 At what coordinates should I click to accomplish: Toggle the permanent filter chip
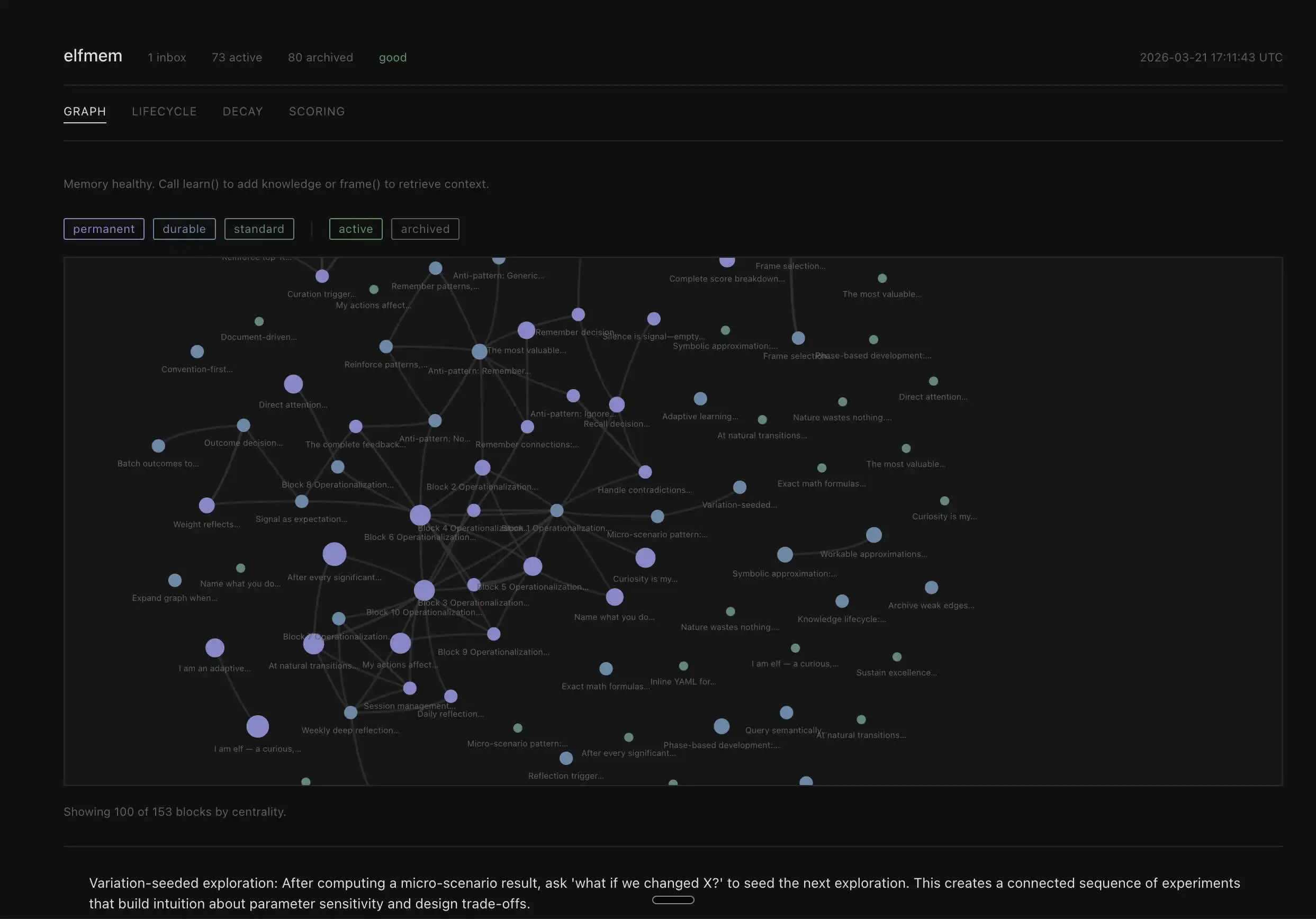click(104, 229)
